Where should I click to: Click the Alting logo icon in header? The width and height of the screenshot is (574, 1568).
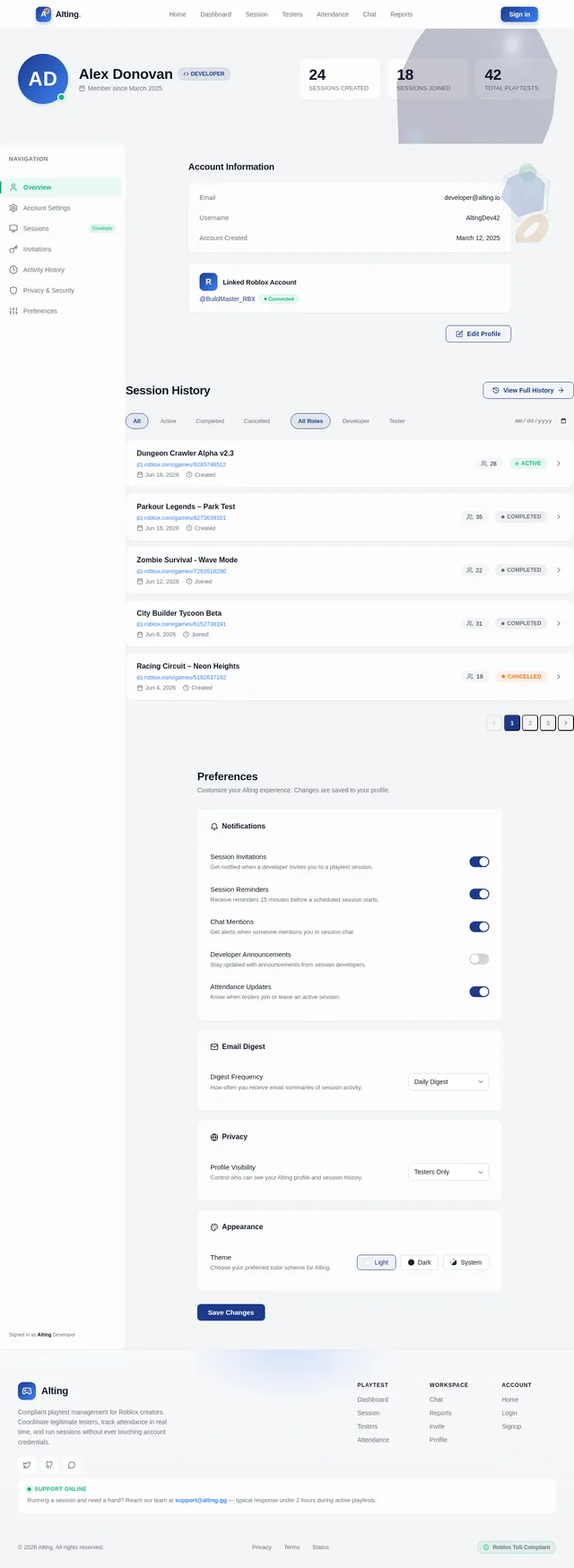[43, 14]
